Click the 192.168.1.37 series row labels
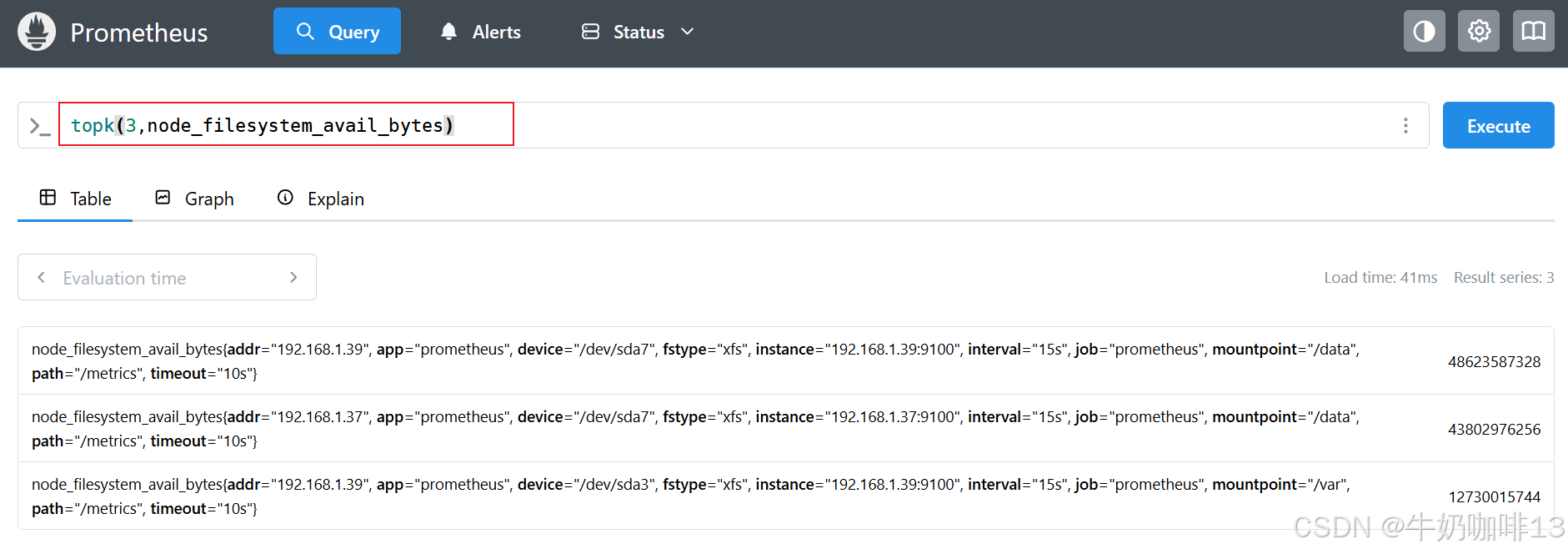The width and height of the screenshot is (1568, 554). tap(696, 429)
